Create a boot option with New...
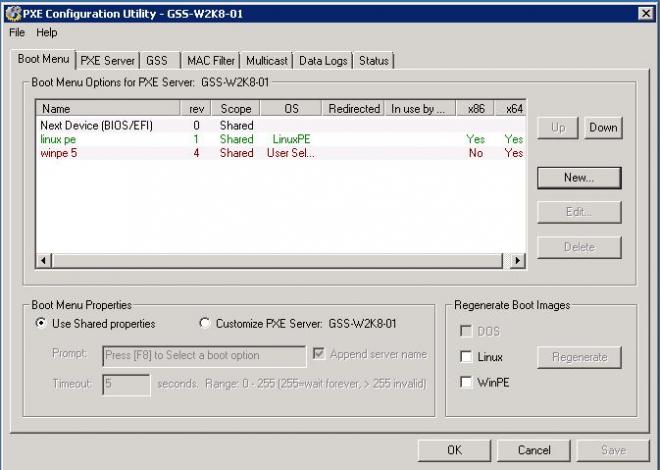 pyautogui.click(x=579, y=178)
